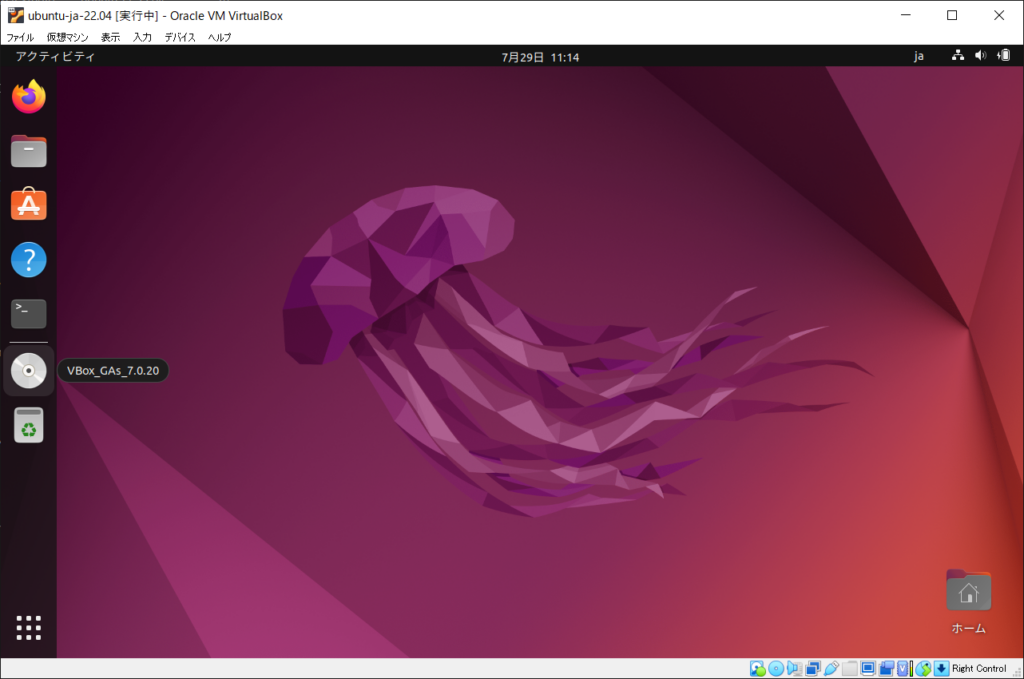
Task: Click the Right Control host key label
Action: click(x=979, y=668)
